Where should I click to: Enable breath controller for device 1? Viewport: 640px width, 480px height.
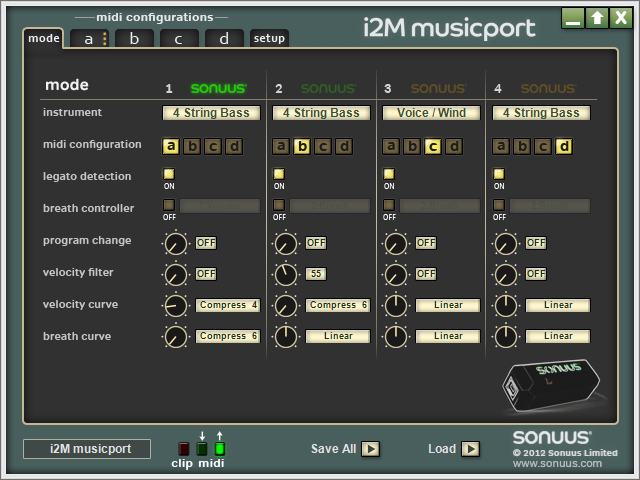(x=169, y=205)
